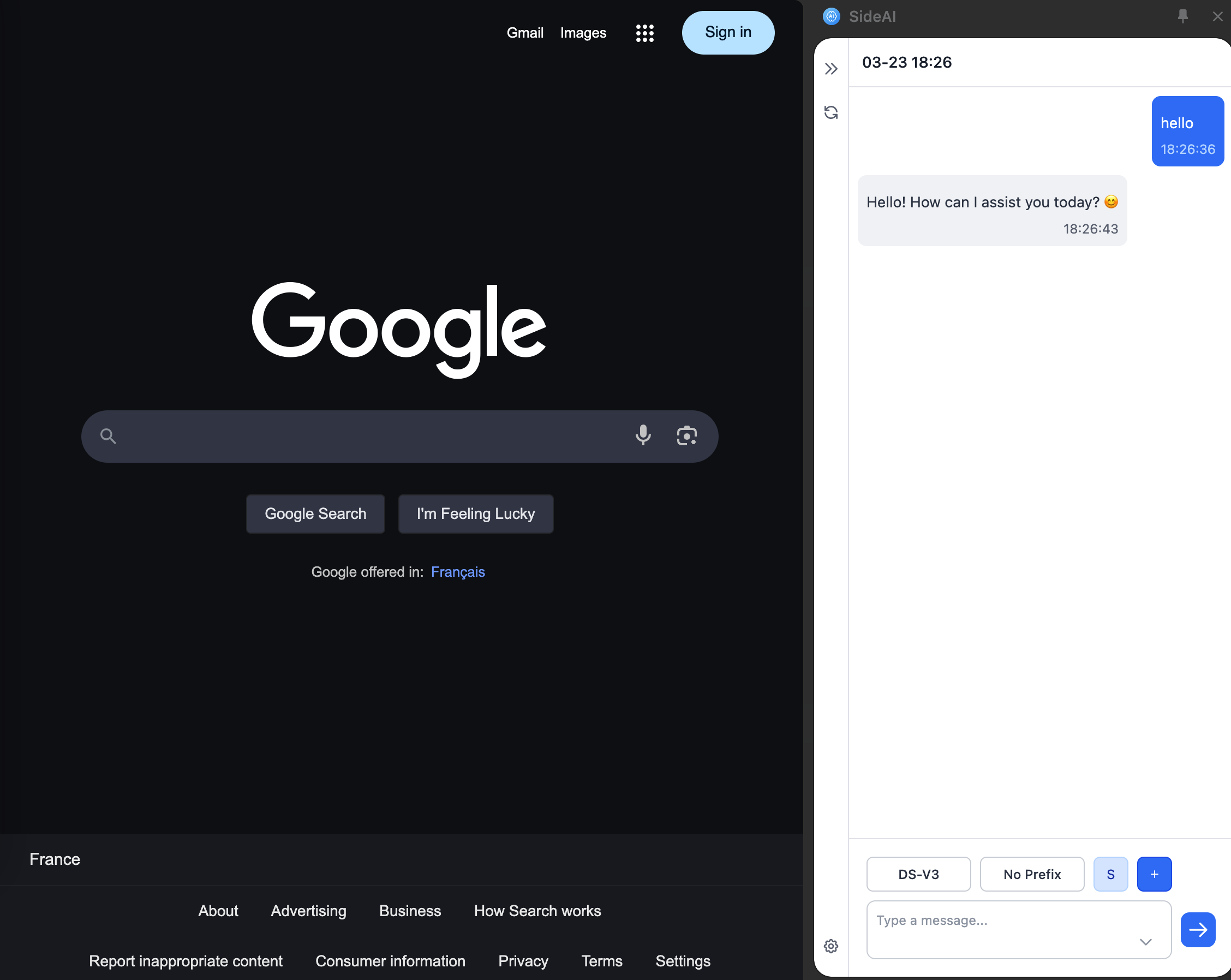Expand the message box chevron
Viewport: 1231px width, 980px height.
coord(1145,942)
